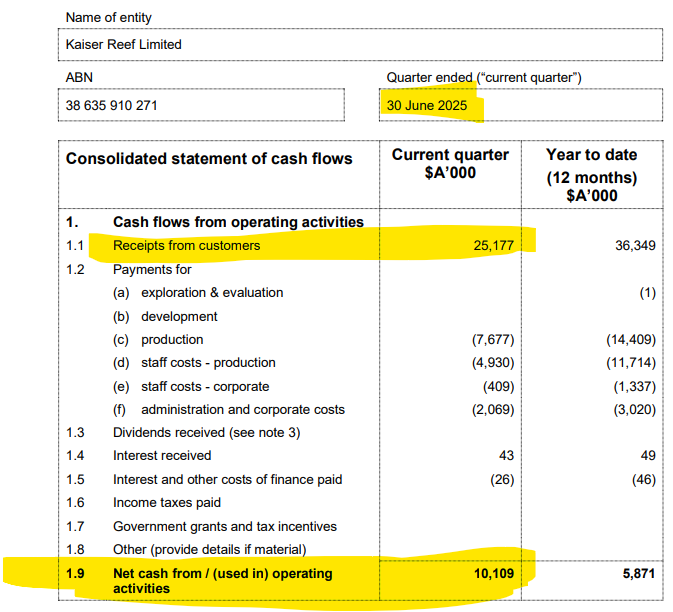
Task: Click the Interest received current quarter value 43
Action: pos(504,456)
